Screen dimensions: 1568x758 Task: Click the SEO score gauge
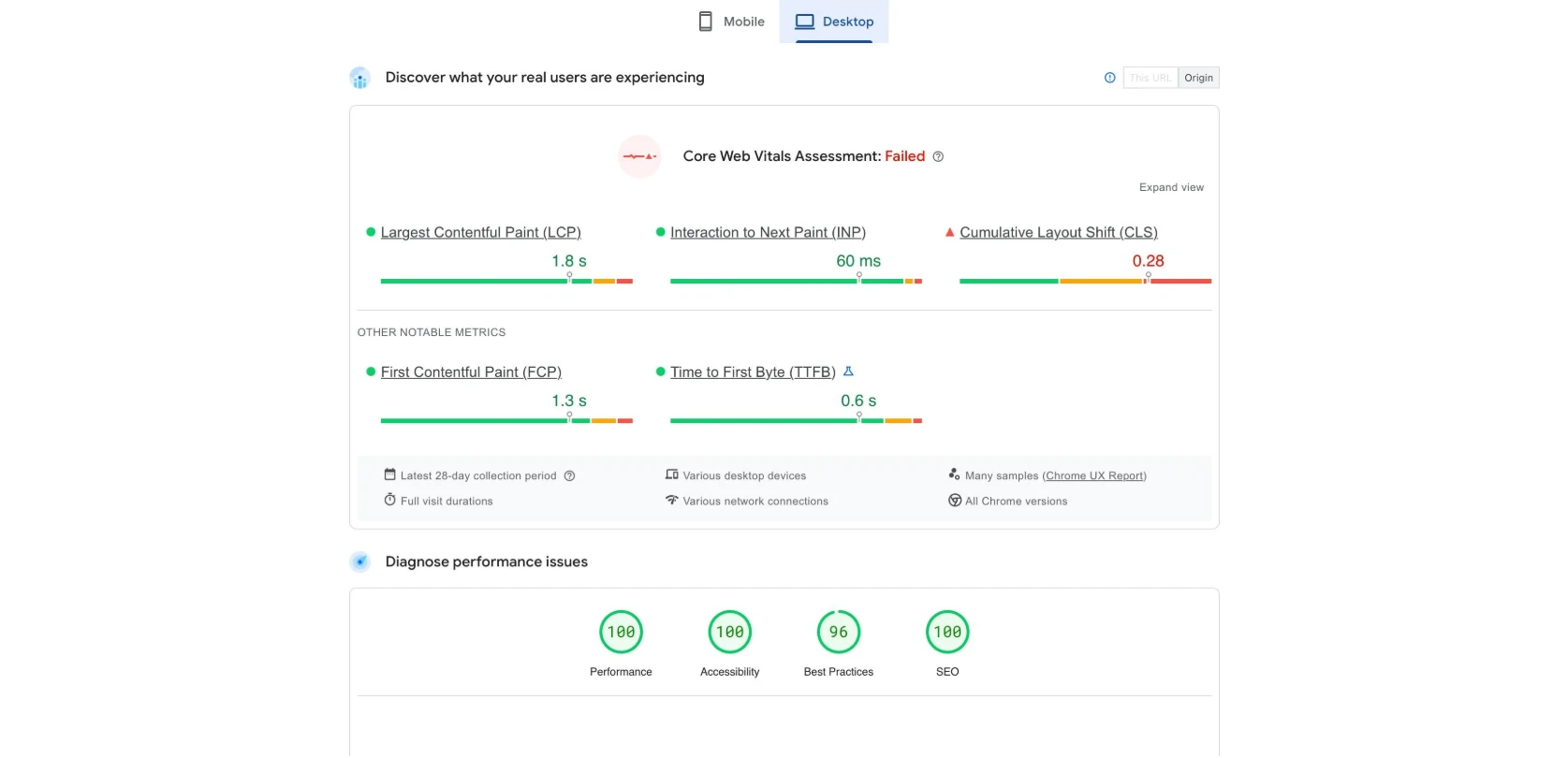pyautogui.click(x=946, y=633)
